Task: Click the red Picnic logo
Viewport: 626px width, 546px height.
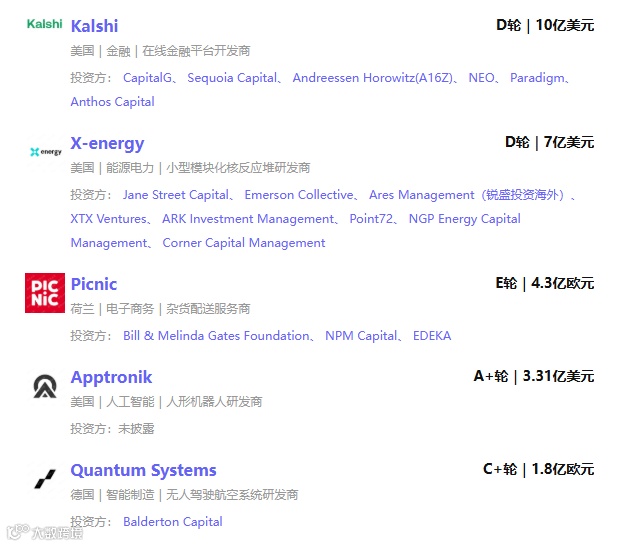Action: point(45,293)
